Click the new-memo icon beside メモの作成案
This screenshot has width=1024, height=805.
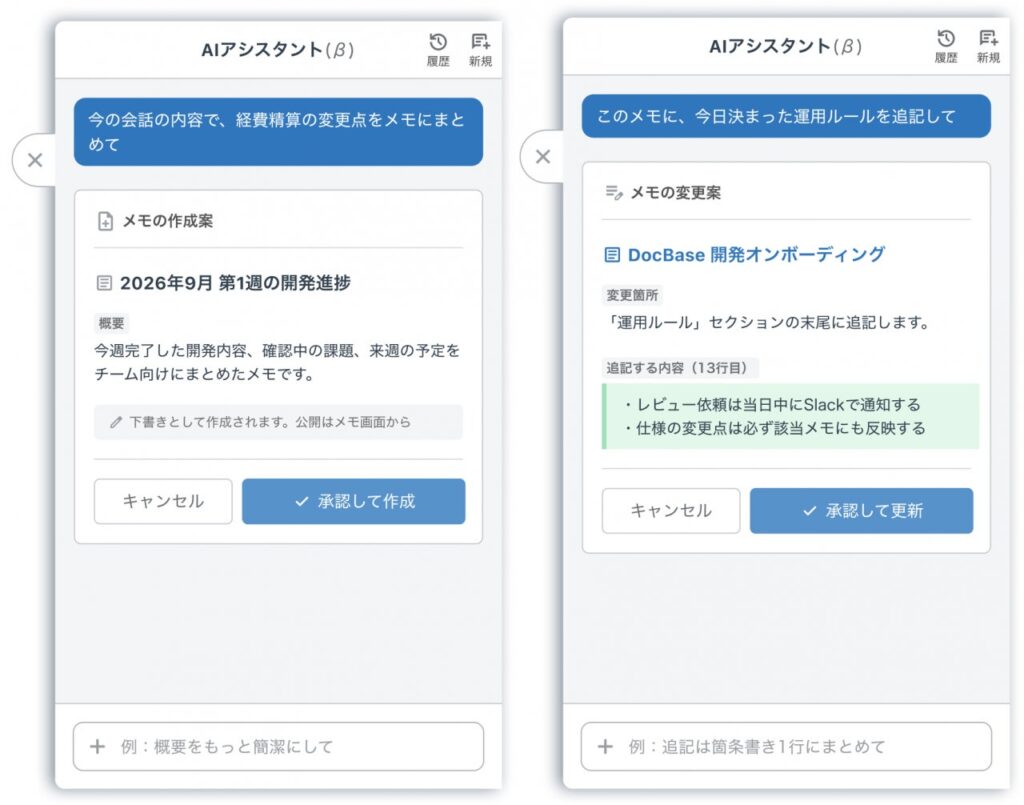click(x=105, y=221)
